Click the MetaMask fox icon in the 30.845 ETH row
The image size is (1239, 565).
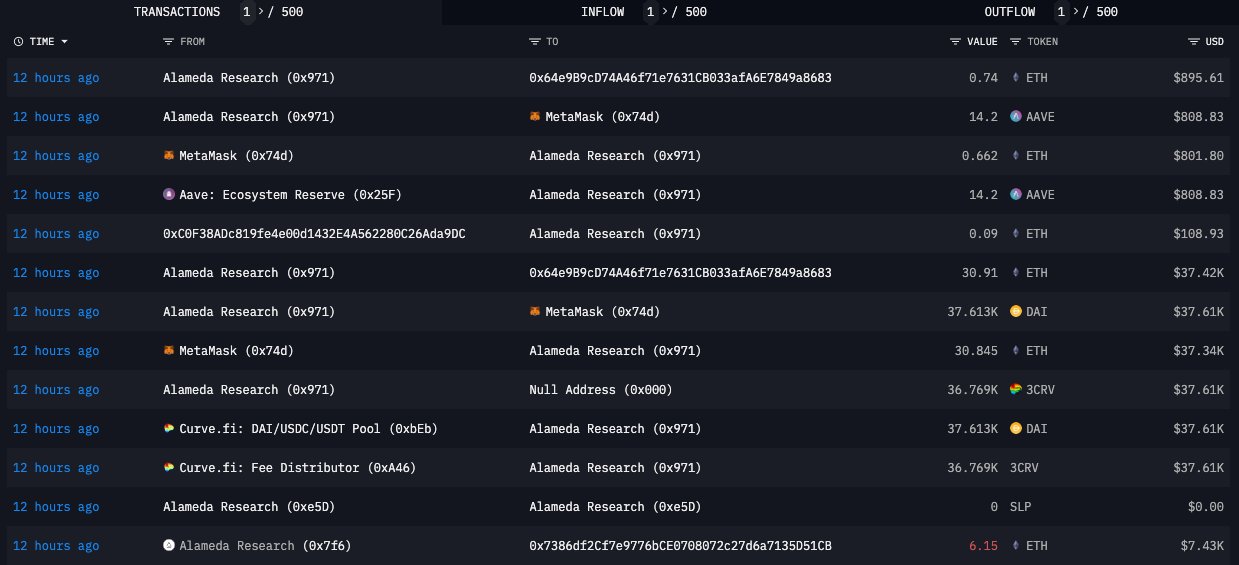tap(169, 351)
